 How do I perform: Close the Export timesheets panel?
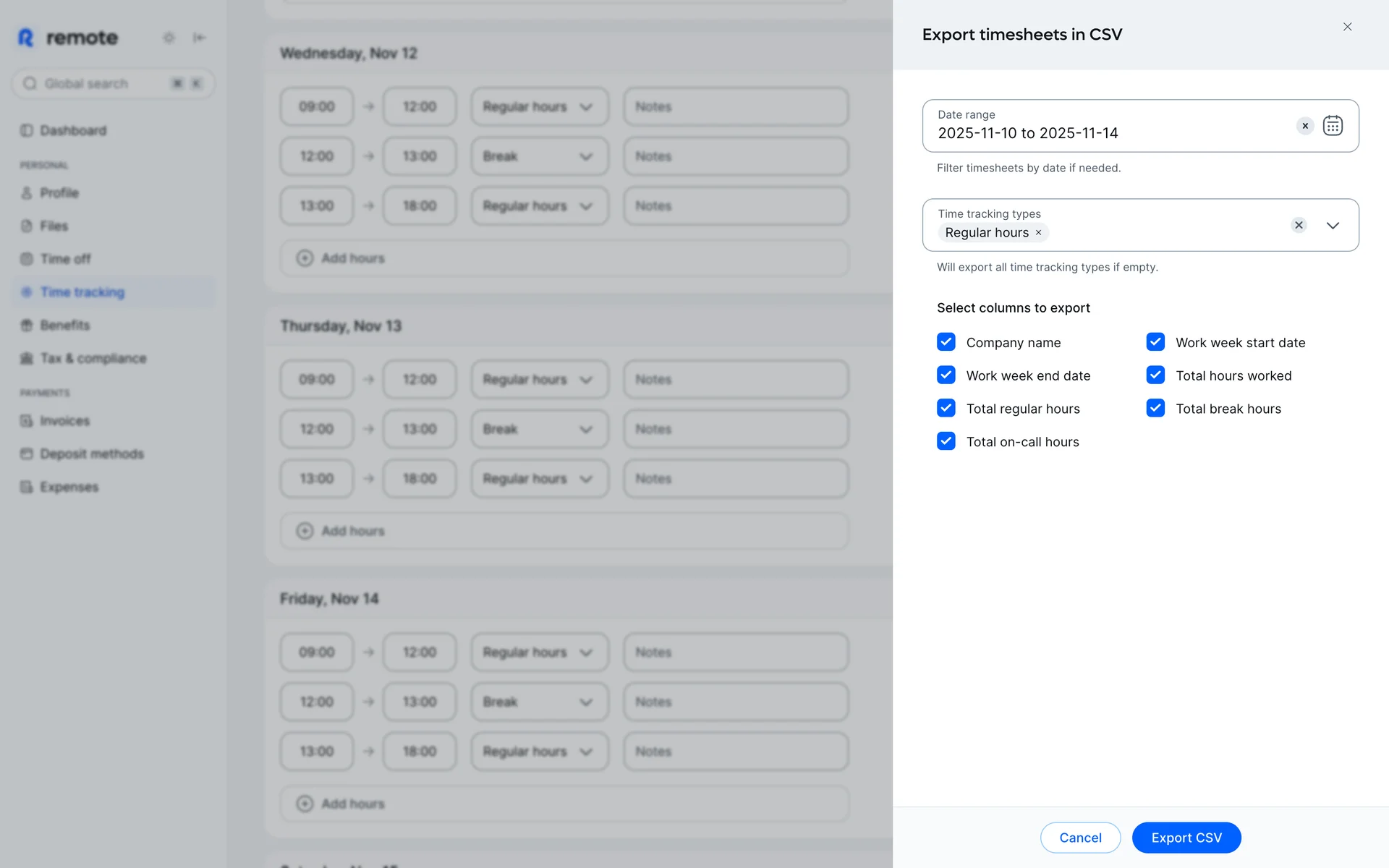(x=1347, y=27)
